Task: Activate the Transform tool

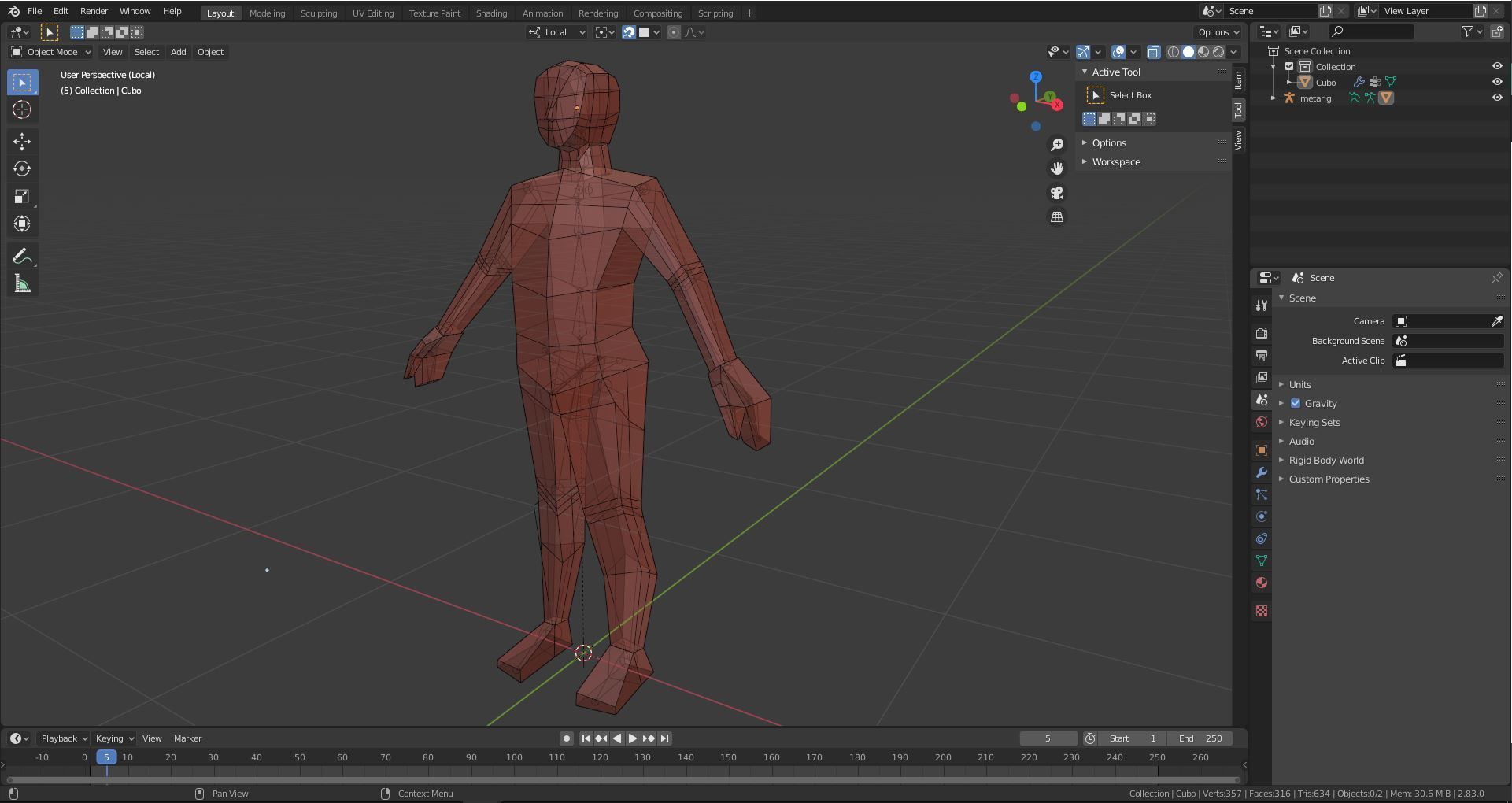Action: (22, 224)
